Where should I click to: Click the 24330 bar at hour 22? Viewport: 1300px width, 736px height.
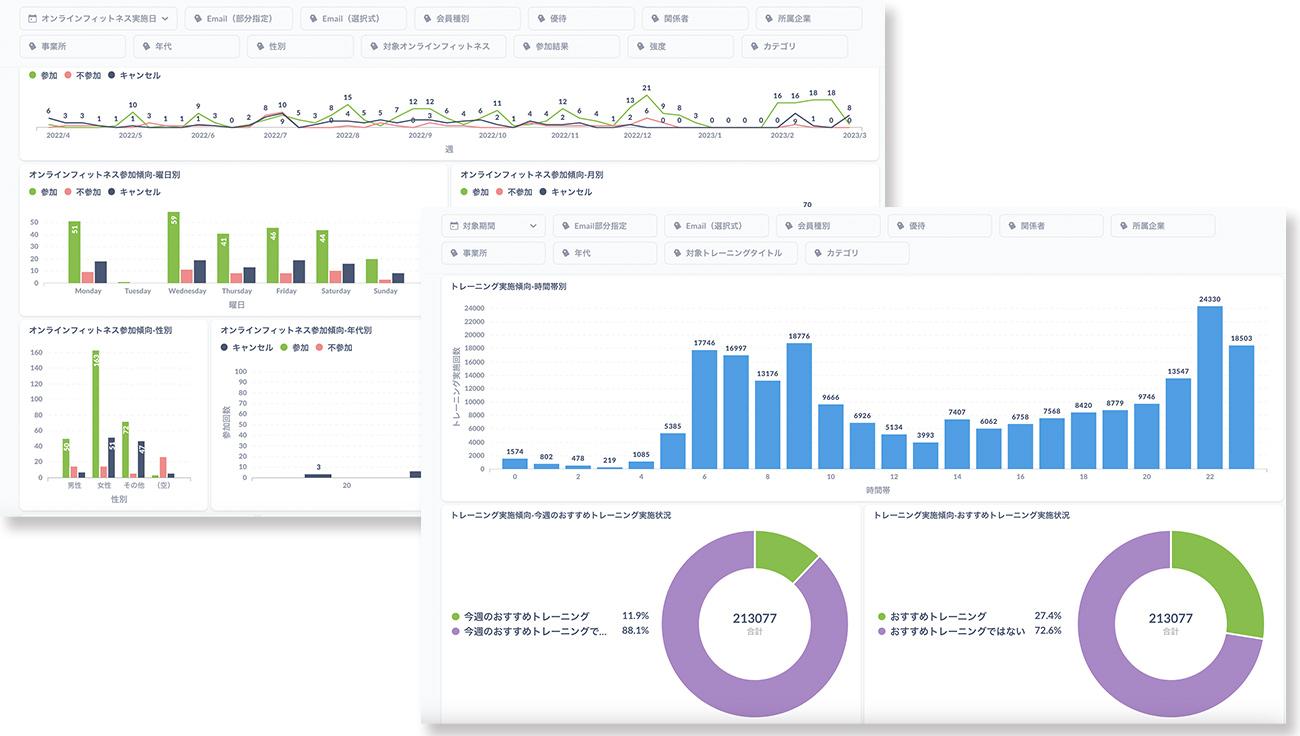pos(1210,387)
